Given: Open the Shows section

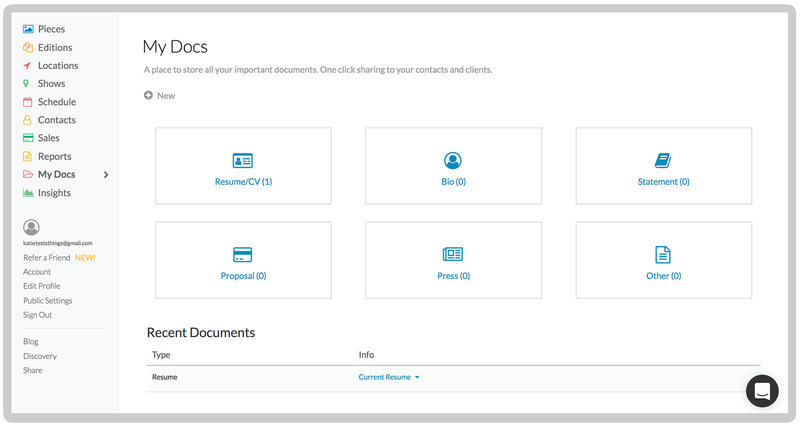Looking at the screenshot, I should point(52,83).
